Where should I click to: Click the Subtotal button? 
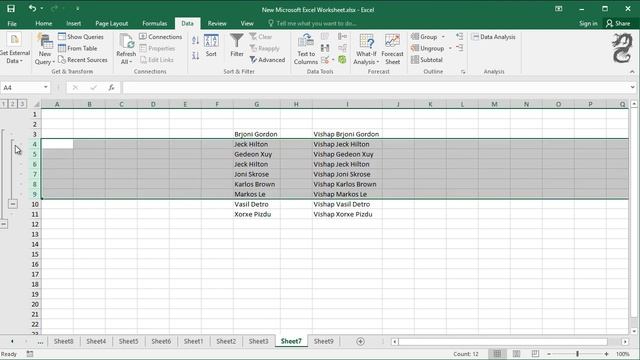[x=427, y=60]
